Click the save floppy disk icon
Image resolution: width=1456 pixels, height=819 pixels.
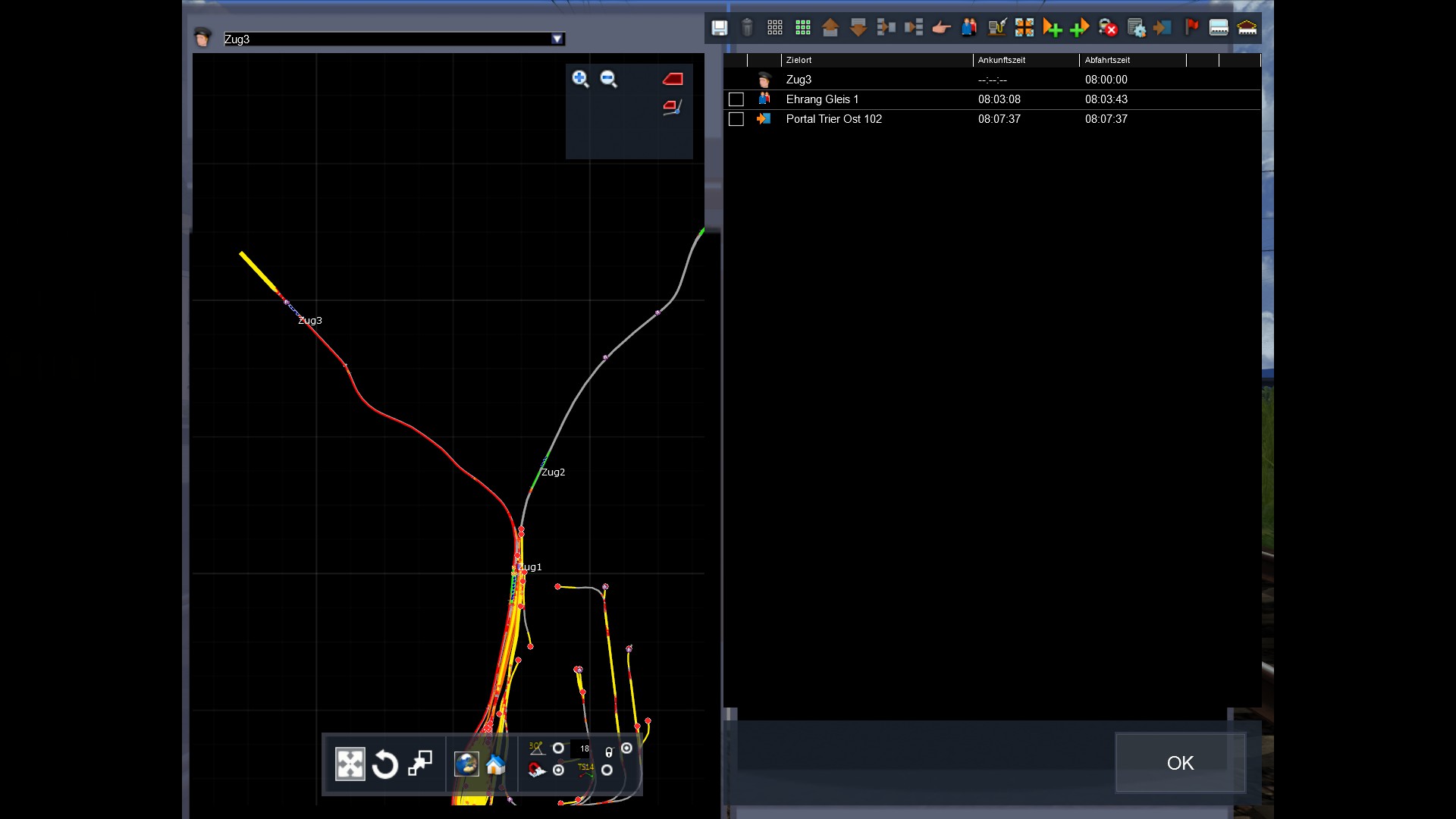pos(719,28)
